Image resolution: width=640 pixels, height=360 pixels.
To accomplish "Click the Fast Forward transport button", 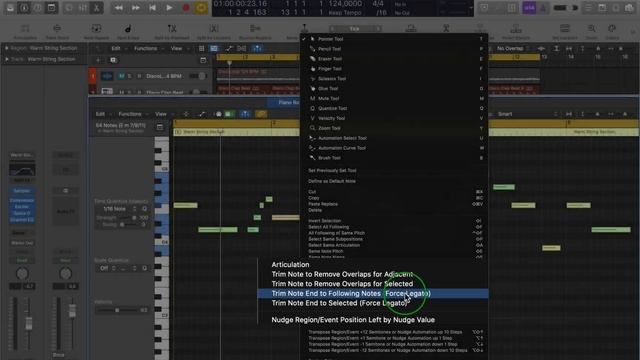I will coord(136,8).
